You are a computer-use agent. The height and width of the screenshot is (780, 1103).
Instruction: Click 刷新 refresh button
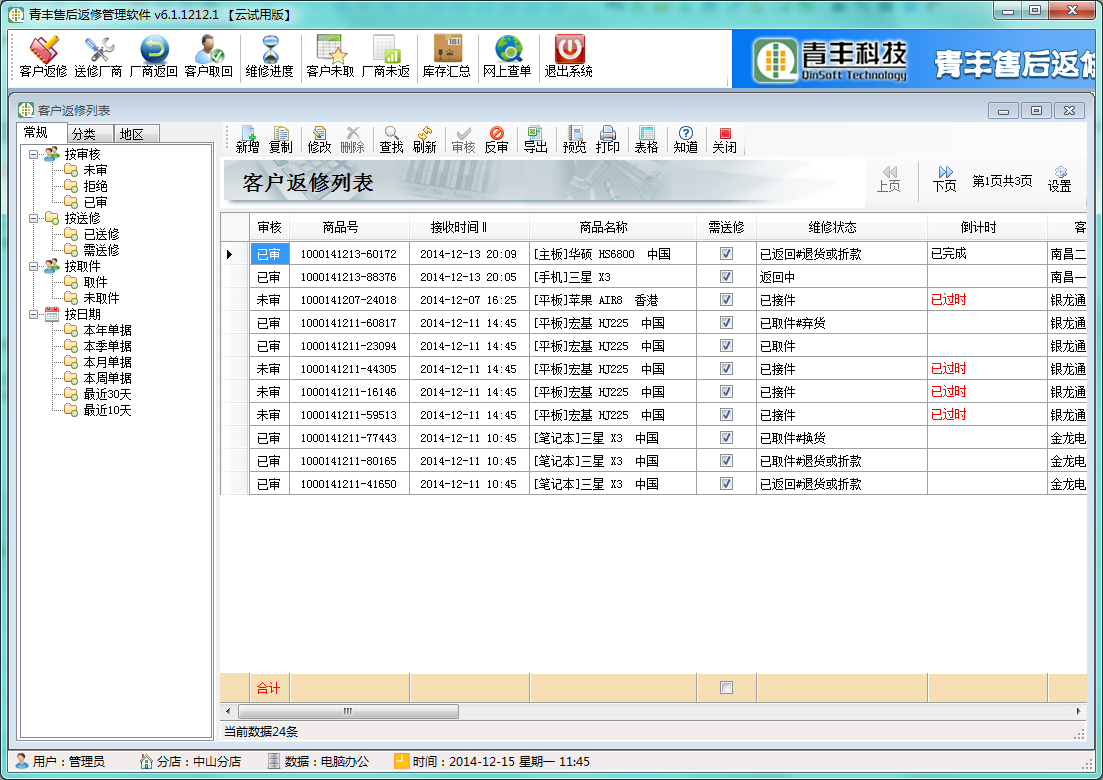point(424,139)
